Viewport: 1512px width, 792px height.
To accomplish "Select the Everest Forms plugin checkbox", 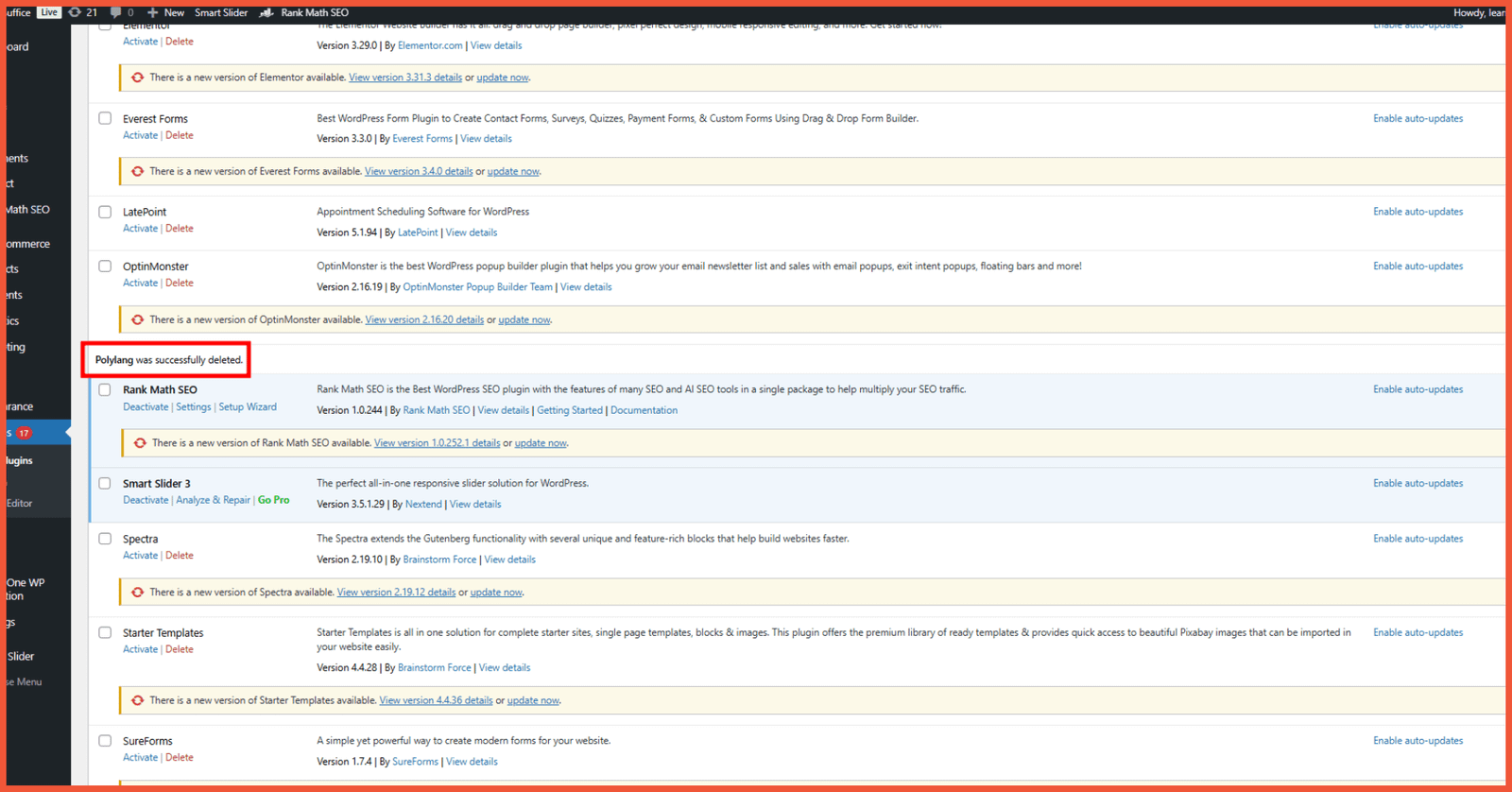I will pos(105,118).
